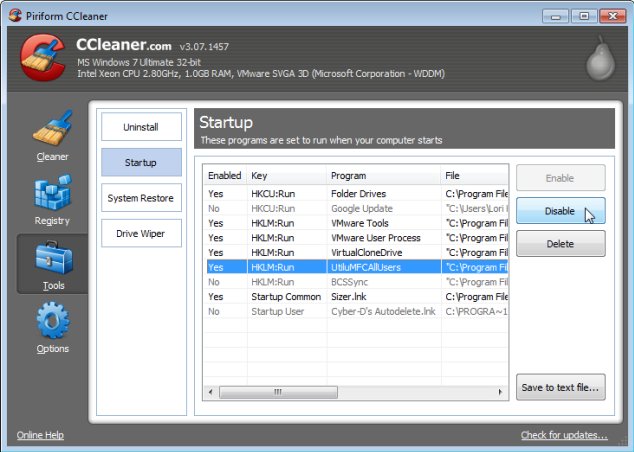Click the CCleaner logo in header
The image size is (634, 452).
43,59
